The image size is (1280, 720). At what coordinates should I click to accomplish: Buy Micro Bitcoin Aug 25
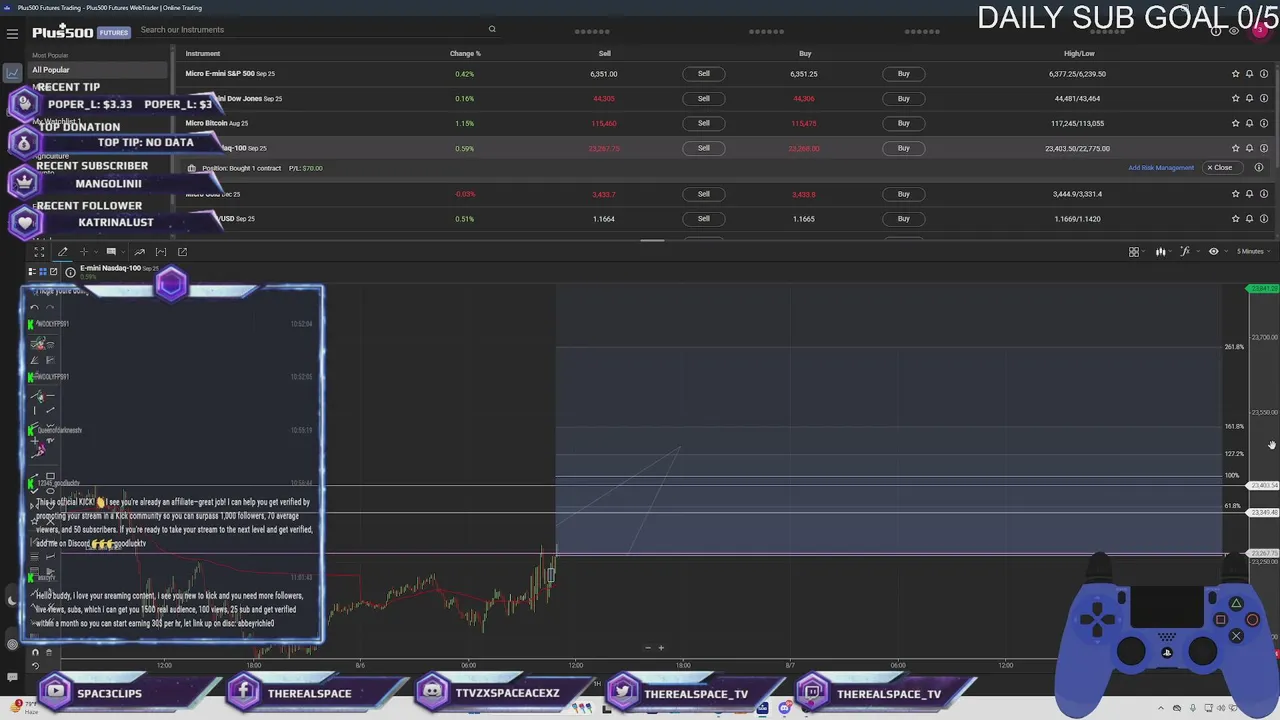pos(903,123)
